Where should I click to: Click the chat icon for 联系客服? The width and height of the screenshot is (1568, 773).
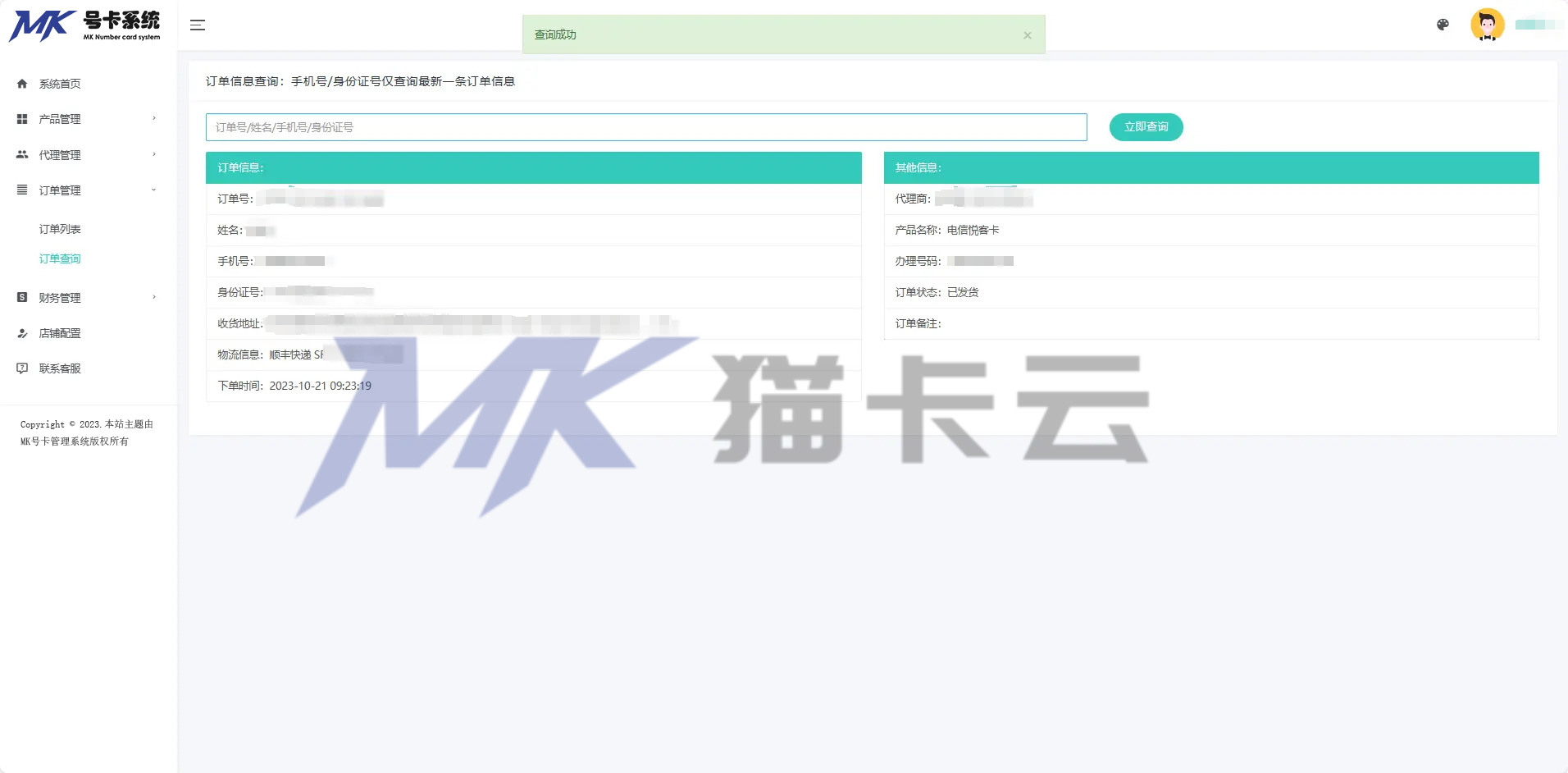(x=22, y=368)
